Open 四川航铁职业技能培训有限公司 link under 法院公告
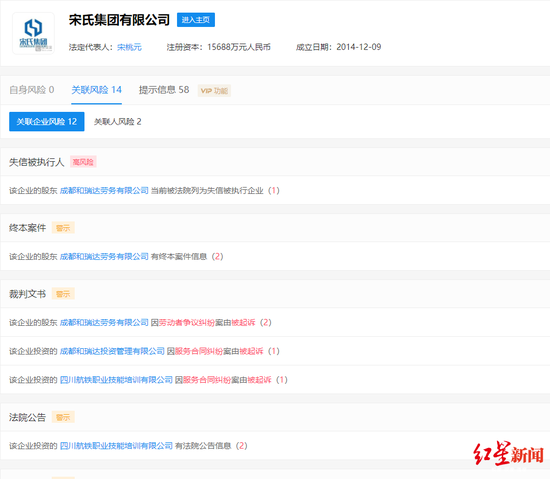The height and width of the screenshot is (479, 550). [x=116, y=446]
